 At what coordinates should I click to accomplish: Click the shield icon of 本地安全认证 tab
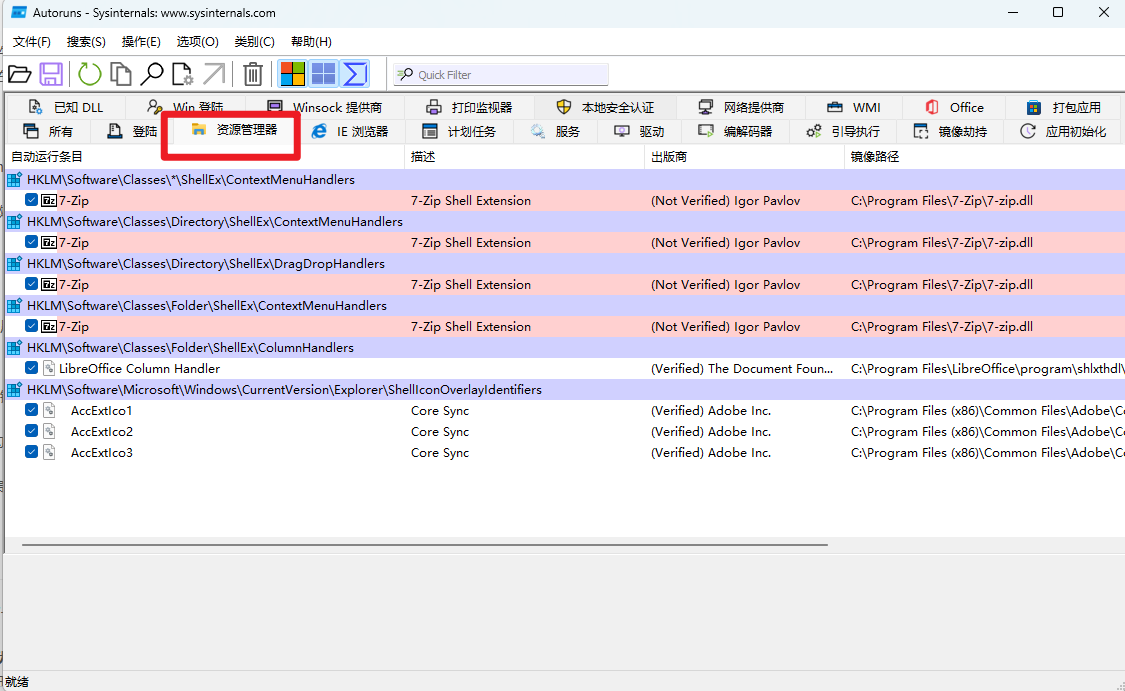[564, 107]
